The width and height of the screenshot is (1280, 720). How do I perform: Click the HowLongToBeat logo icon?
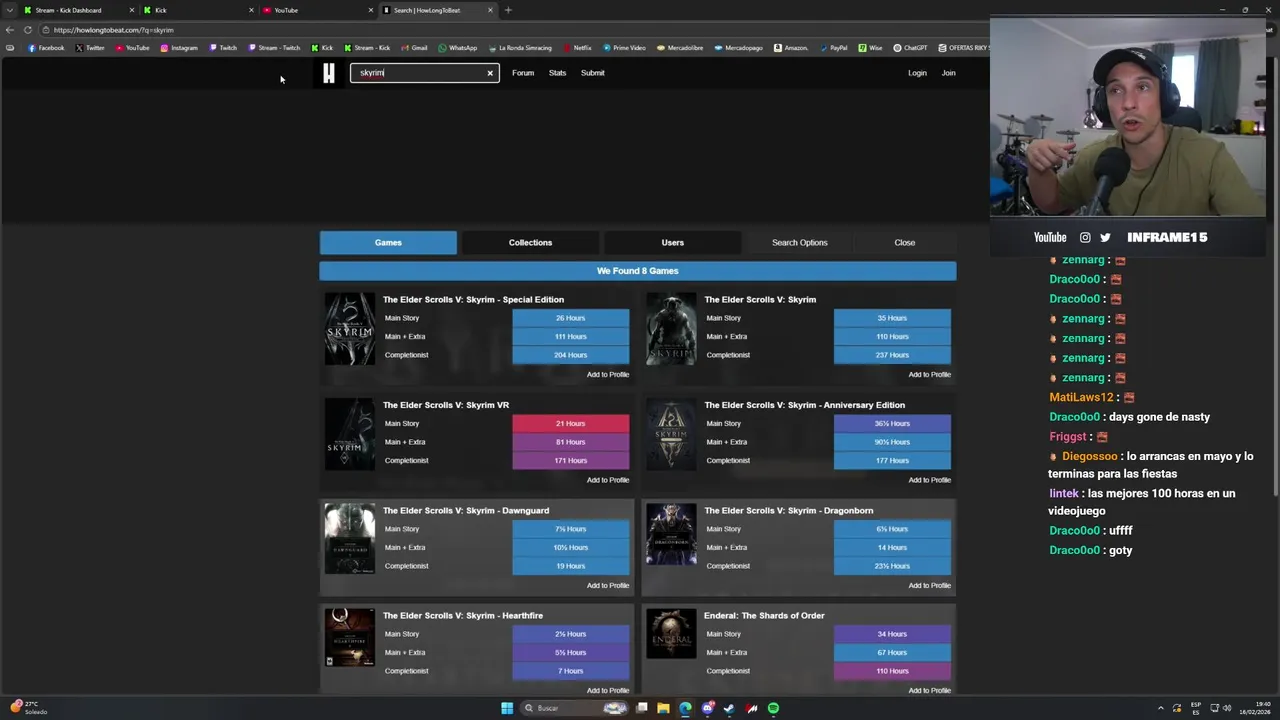click(x=329, y=73)
